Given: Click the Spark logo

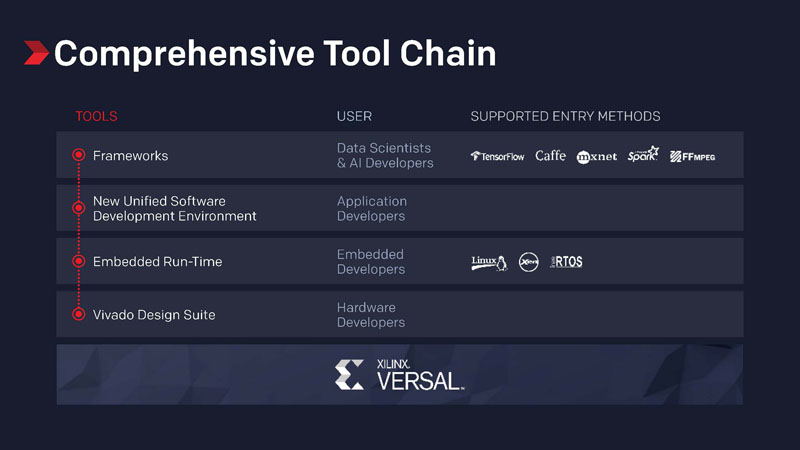Looking at the screenshot, I should (643, 154).
